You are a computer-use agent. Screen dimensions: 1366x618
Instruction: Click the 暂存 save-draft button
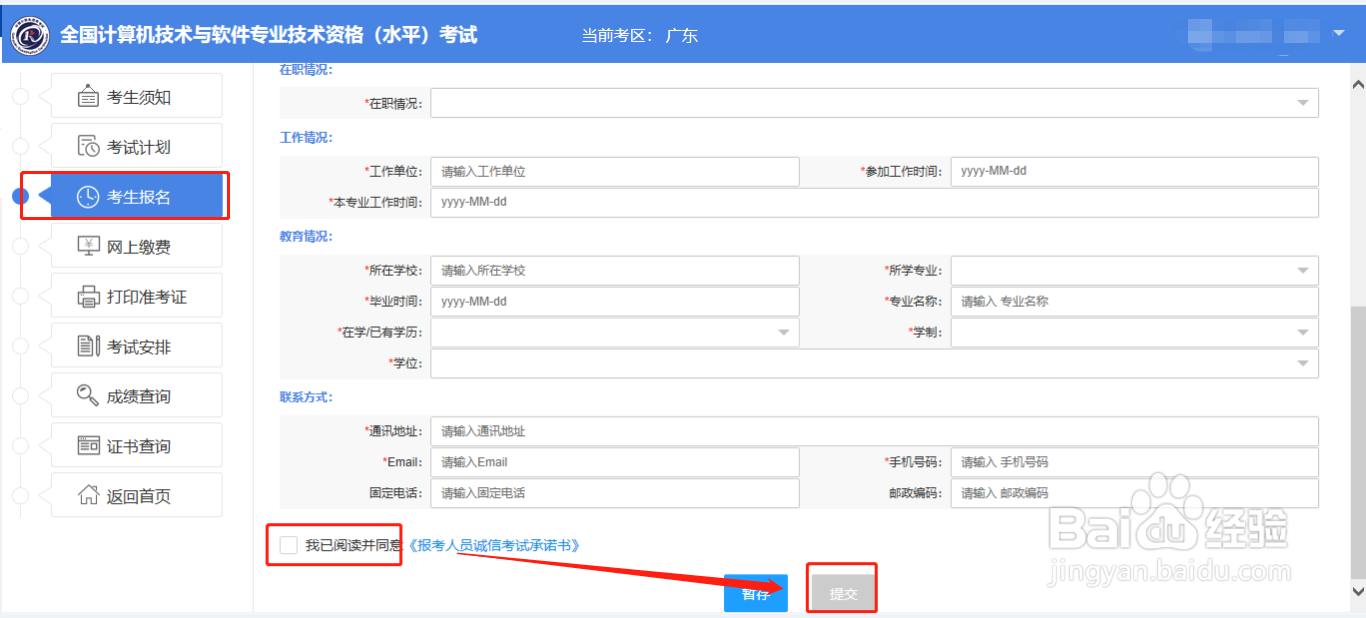pyautogui.click(x=755, y=591)
